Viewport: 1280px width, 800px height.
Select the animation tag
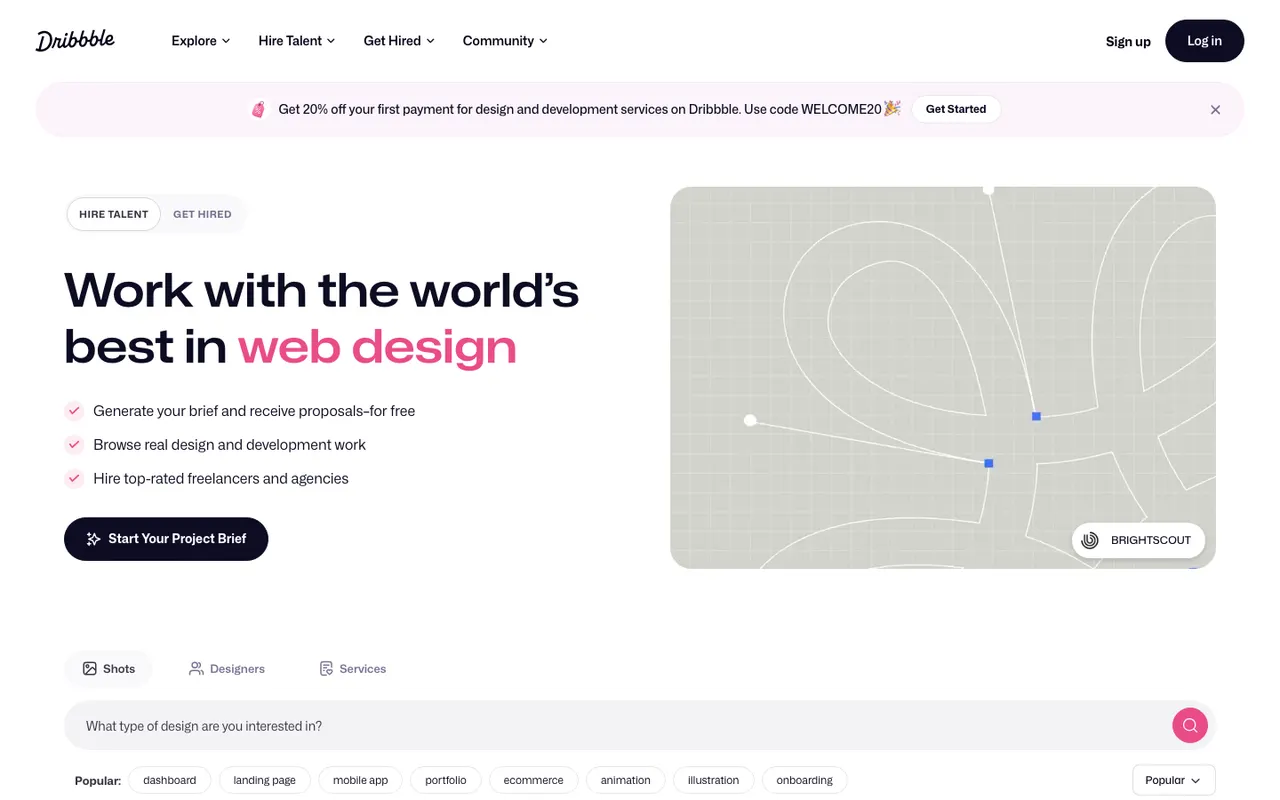pos(626,780)
